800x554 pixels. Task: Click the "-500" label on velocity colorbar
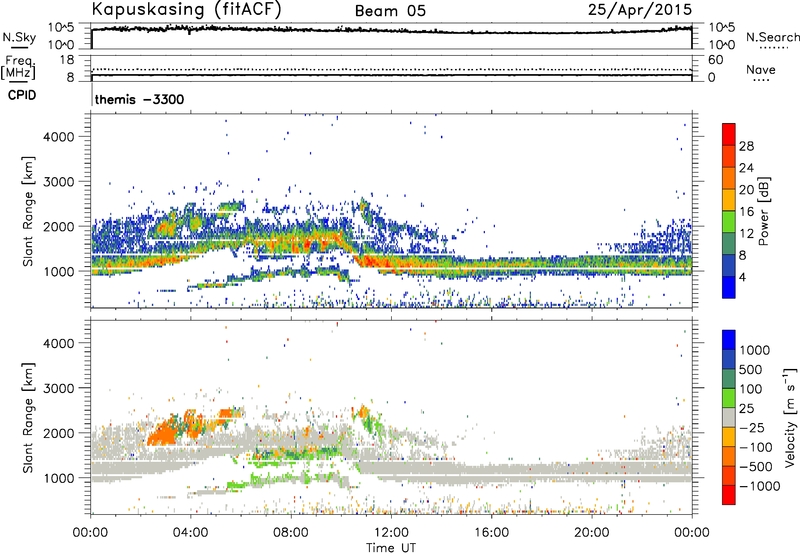coord(756,467)
